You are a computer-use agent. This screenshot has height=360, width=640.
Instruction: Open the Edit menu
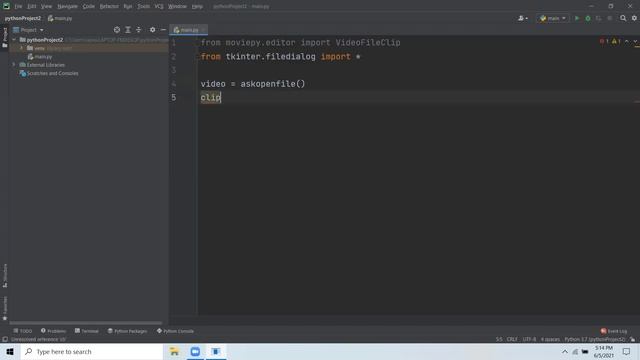[32, 7]
